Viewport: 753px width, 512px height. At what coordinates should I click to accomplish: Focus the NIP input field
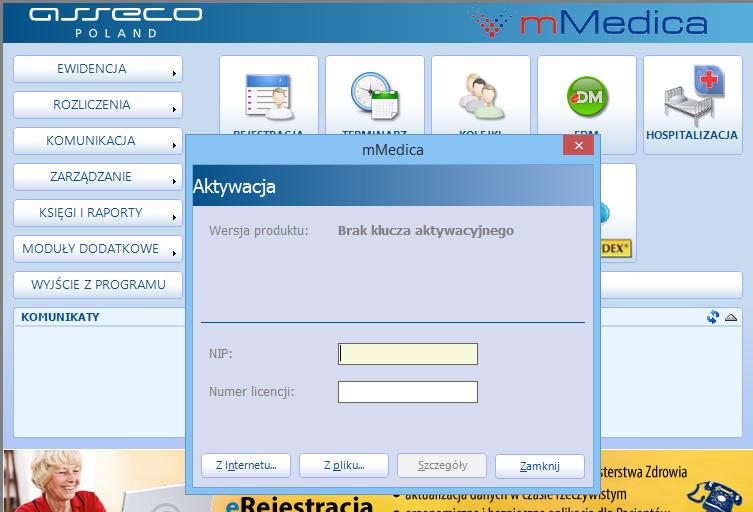[408, 354]
